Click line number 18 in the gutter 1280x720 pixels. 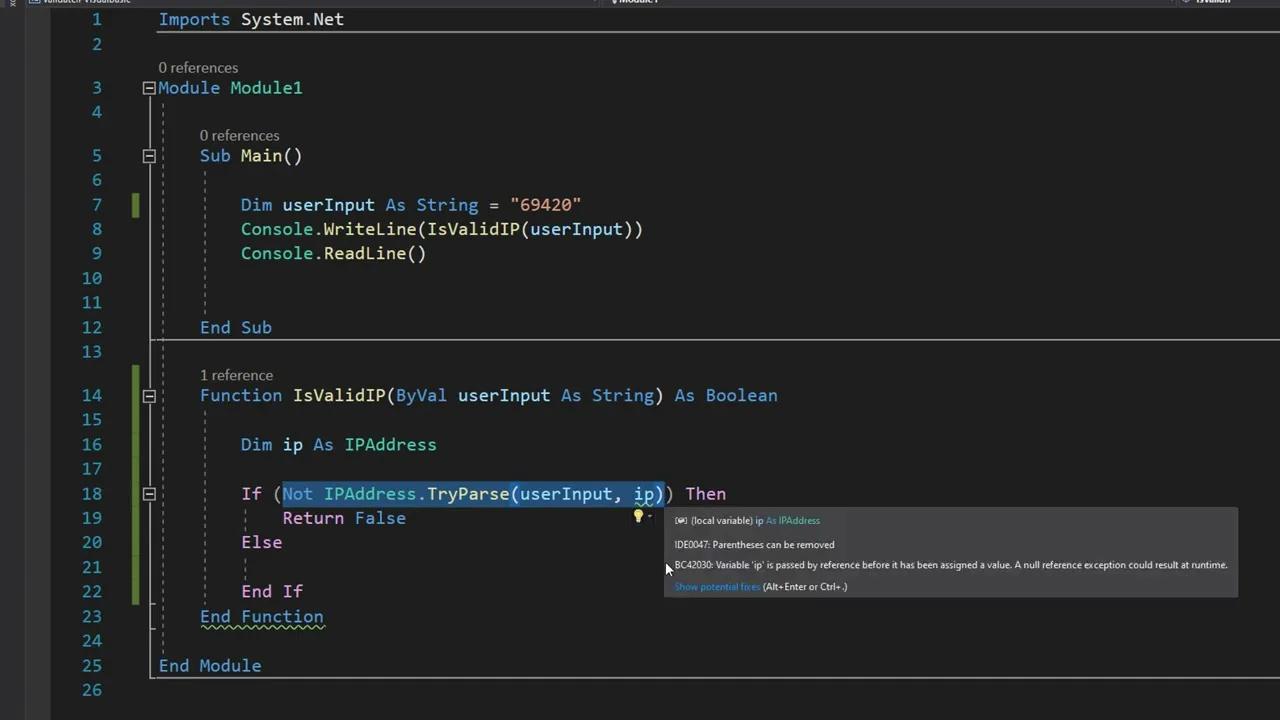pos(91,494)
